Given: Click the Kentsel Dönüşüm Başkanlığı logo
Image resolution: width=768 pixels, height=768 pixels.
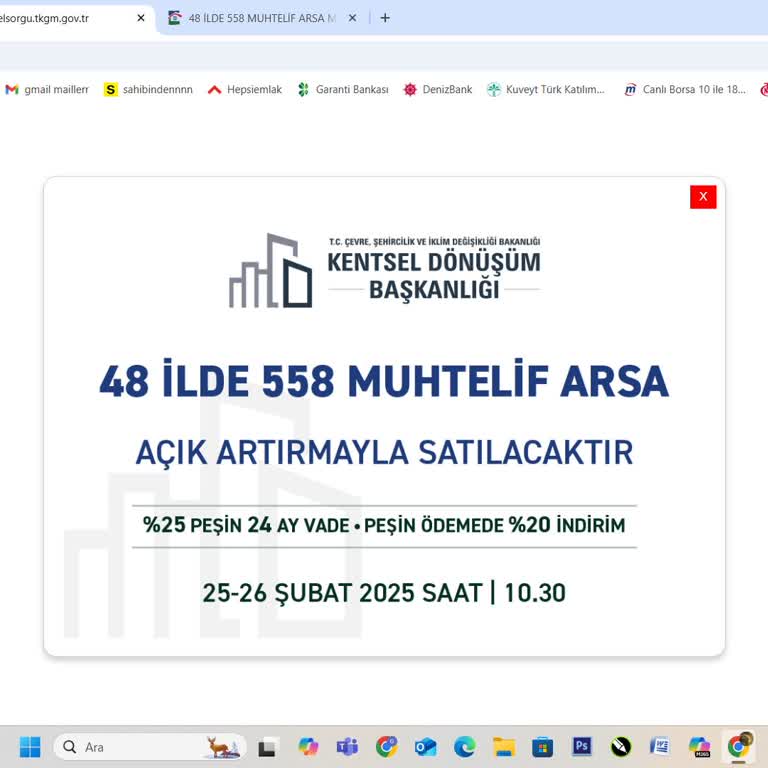Looking at the screenshot, I should click(x=384, y=270).
